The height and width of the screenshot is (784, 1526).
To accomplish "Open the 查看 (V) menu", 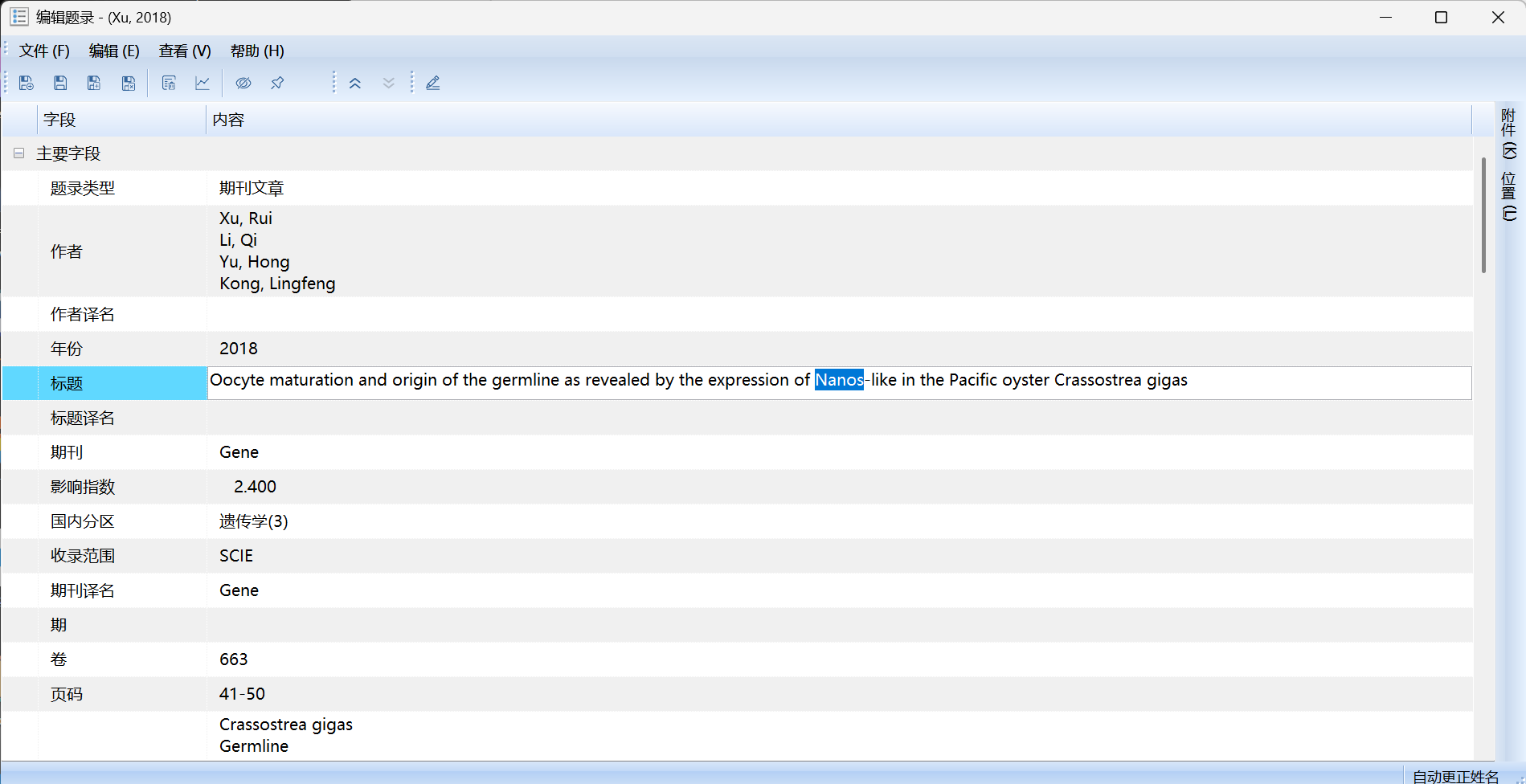I will pyautogui.click(x=185, y=51).
